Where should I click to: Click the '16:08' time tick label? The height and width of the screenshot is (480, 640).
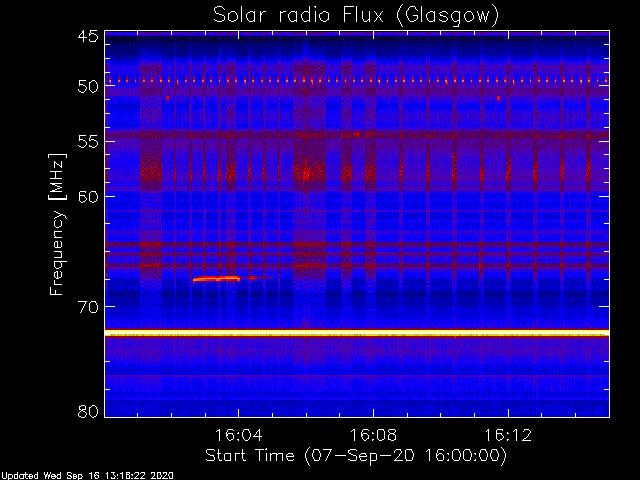(x=373, y=435)
